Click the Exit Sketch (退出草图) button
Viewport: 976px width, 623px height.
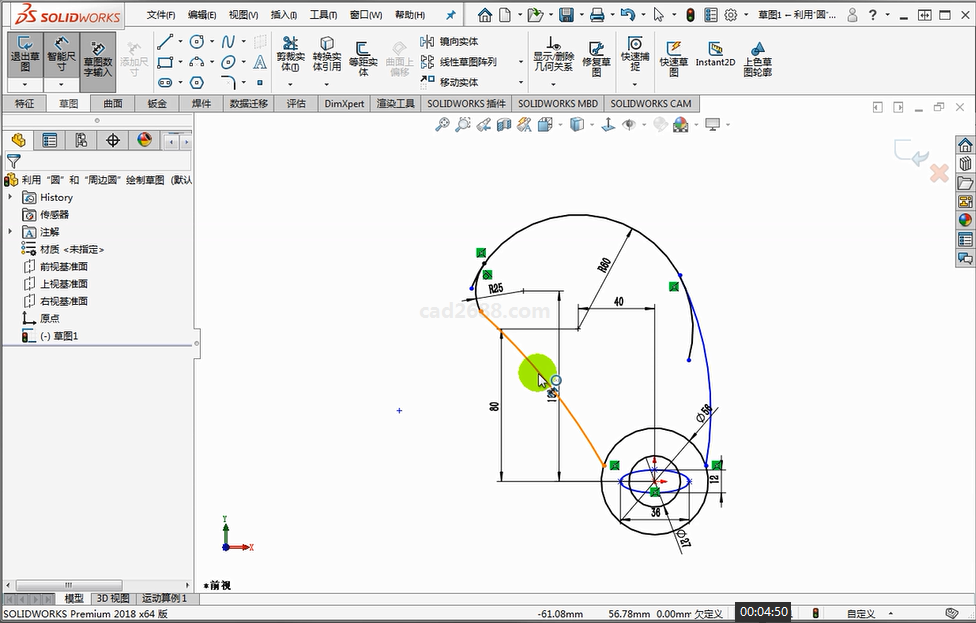click(25, 55)
